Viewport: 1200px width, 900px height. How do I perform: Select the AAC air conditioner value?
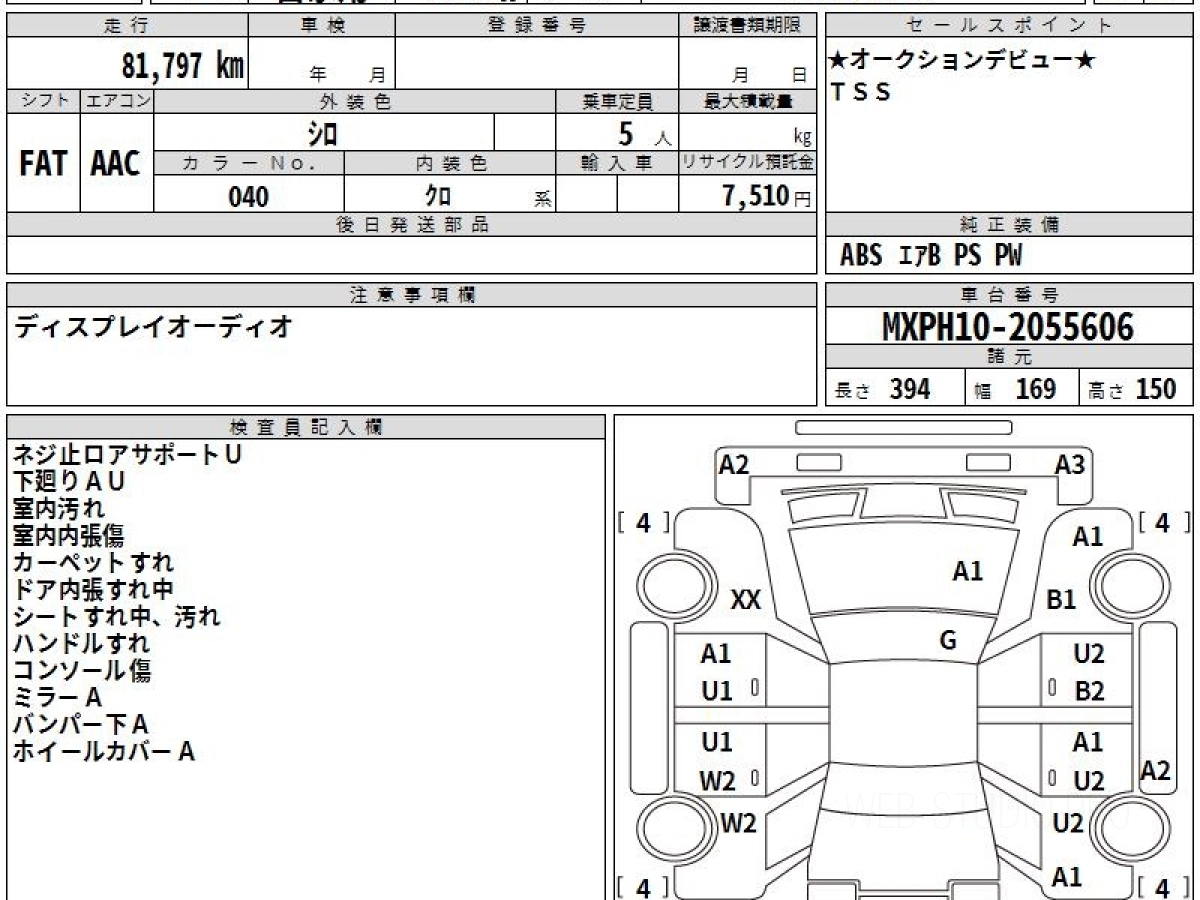(x=116, y=164)
